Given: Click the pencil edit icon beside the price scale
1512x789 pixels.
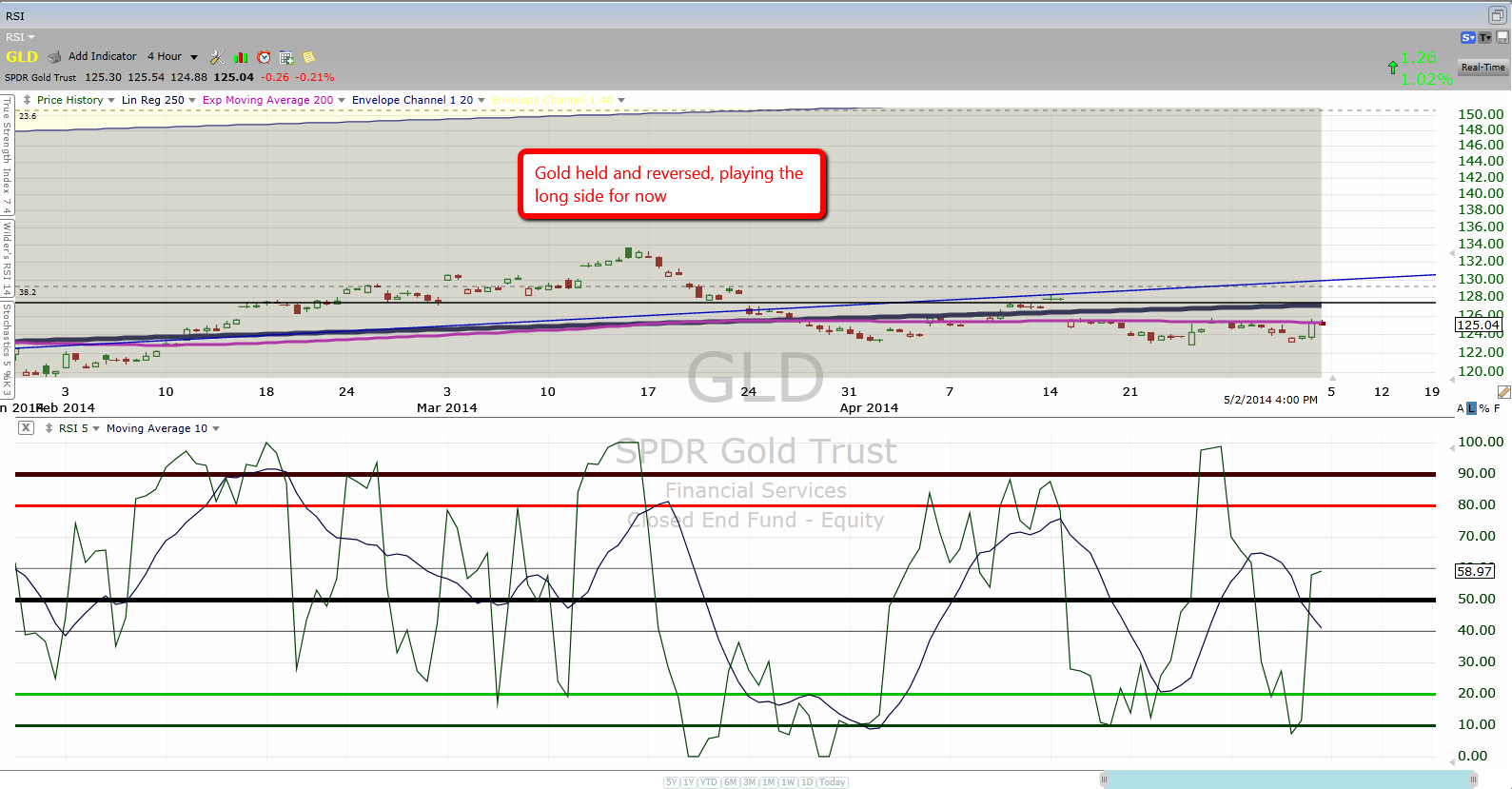Looking at the screenshot, I should click(1503, 392).
